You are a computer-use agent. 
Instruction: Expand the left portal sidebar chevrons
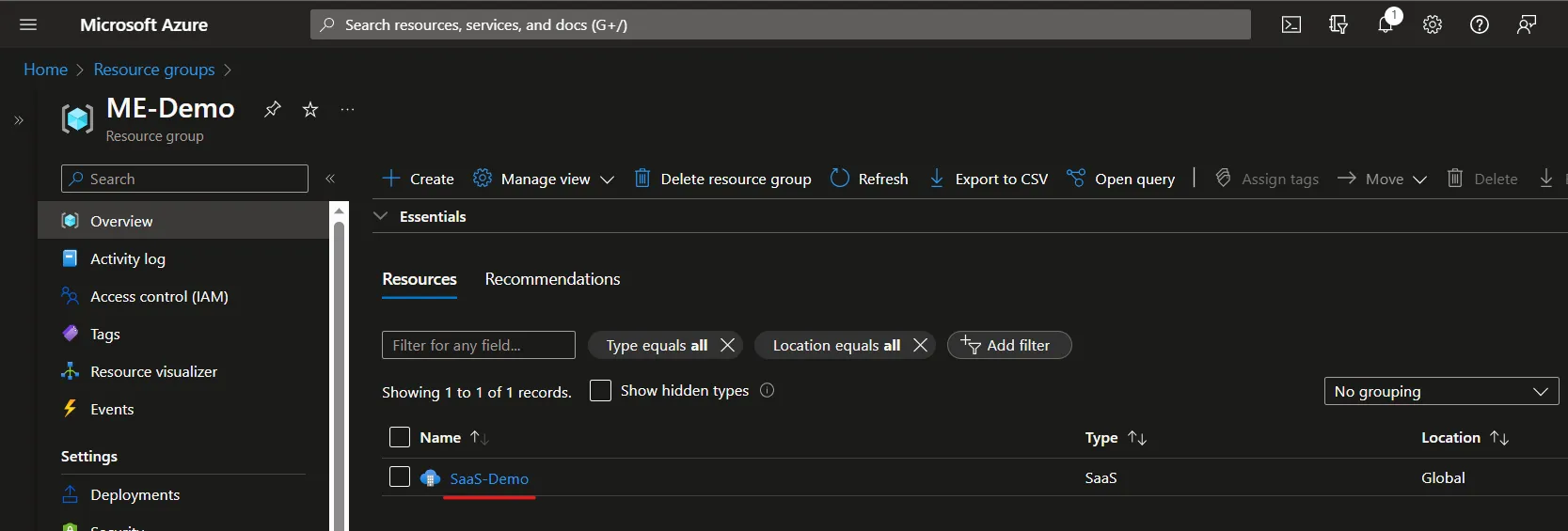tap(19, 120)
